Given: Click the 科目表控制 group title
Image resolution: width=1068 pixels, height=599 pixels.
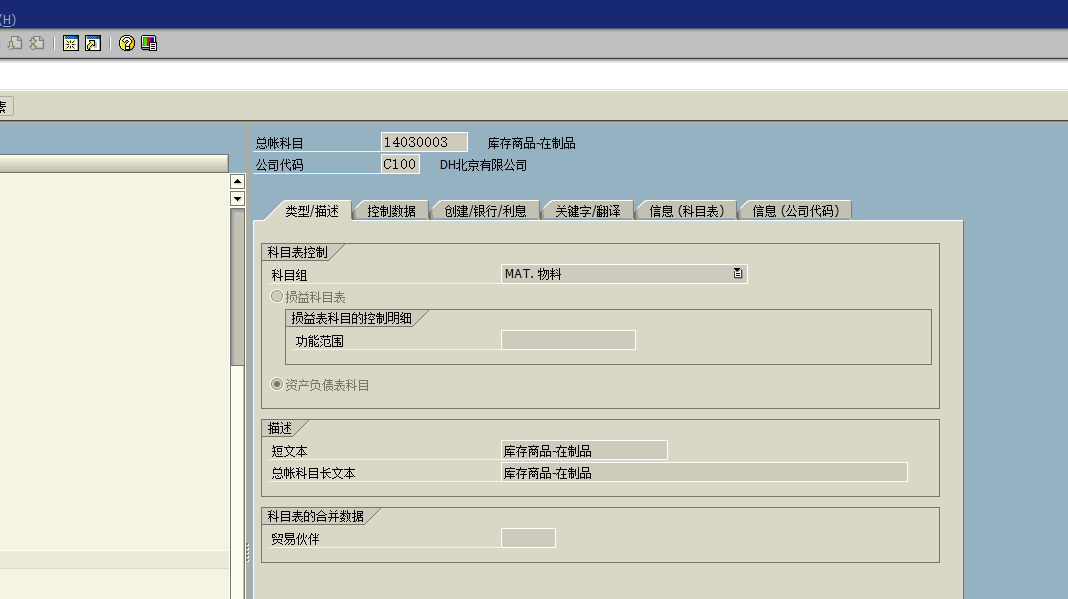Looking at the screenshot, I should coord(297,252).
